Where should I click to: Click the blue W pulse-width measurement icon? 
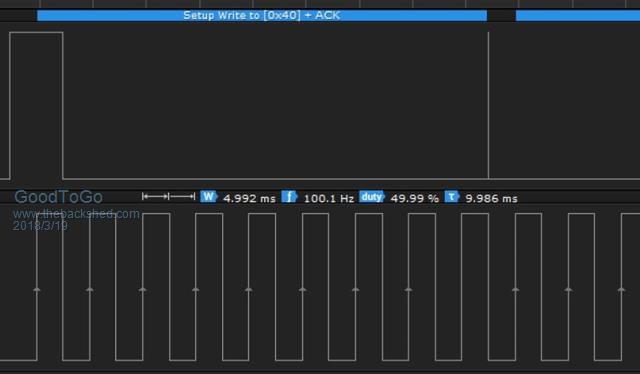[209, 197]
